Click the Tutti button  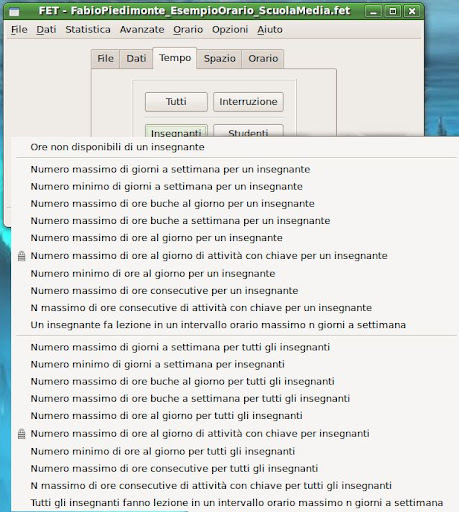pos(176,102)
